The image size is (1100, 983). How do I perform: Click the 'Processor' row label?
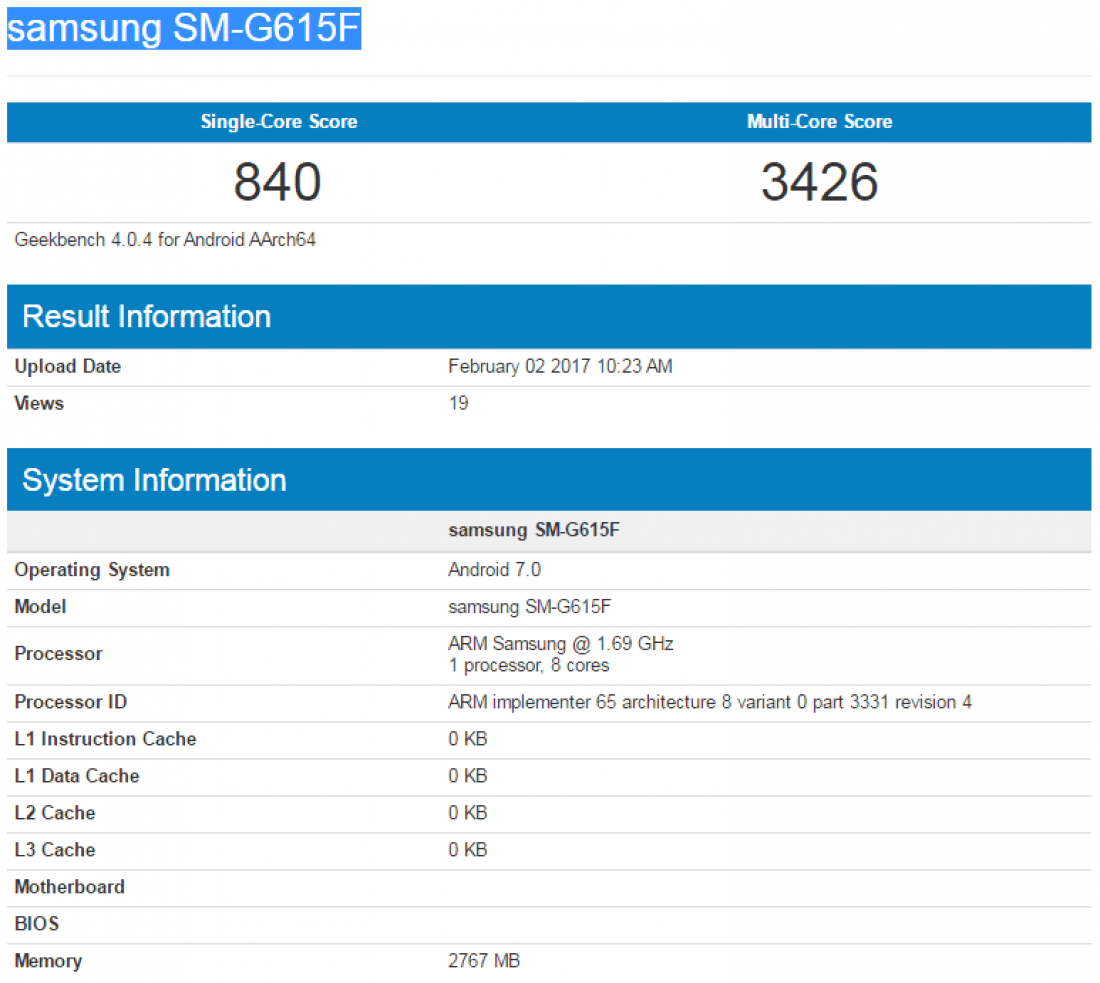pos(58,654)
